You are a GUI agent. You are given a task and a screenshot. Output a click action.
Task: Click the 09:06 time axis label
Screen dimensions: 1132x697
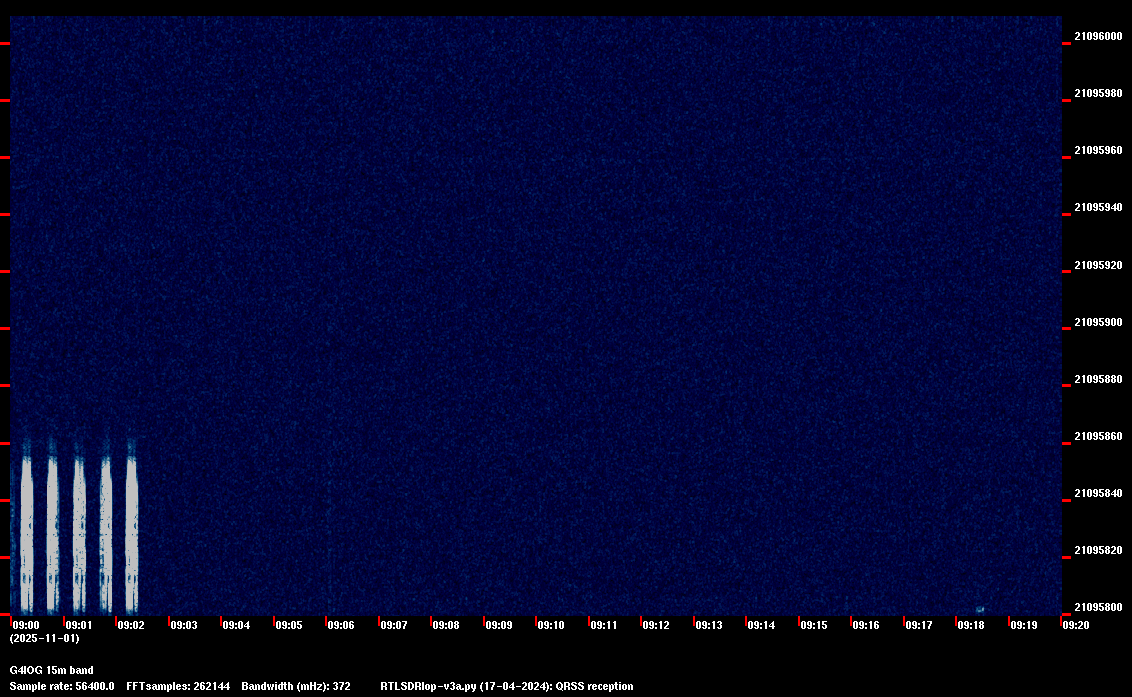(341, 625)
